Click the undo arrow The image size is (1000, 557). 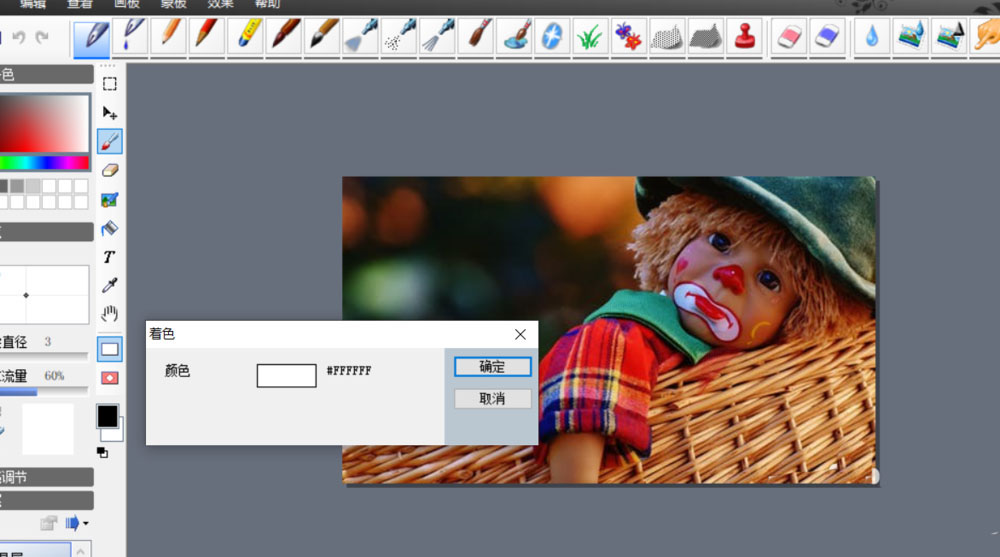[19, 38]
